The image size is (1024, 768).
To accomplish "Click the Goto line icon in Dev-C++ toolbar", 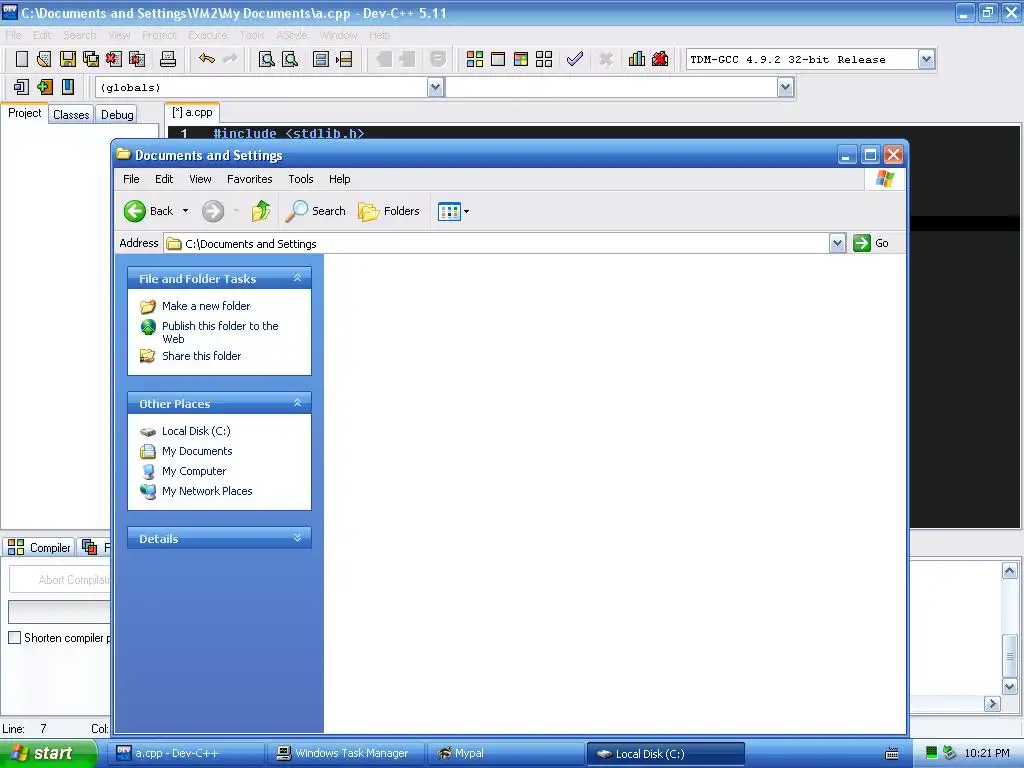I will (344, 59).
